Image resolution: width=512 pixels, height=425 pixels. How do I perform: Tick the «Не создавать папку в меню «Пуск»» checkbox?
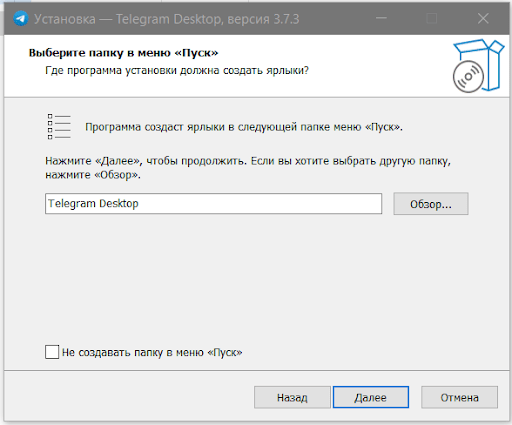(x=52, y=352)
